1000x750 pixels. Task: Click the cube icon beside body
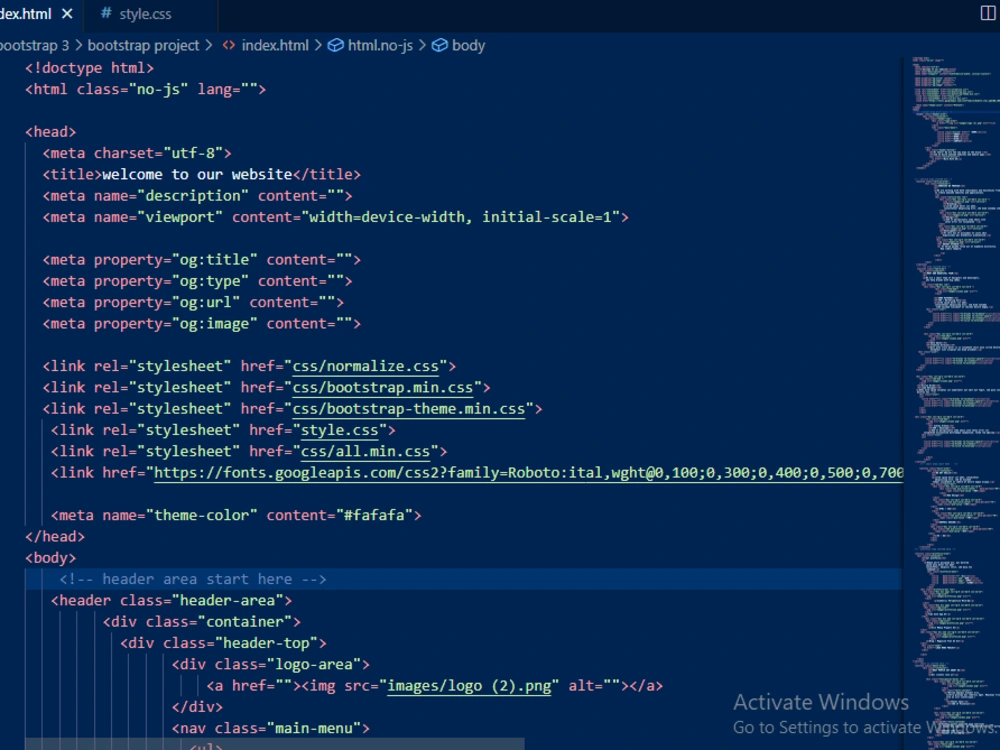[x=439, y=45]
